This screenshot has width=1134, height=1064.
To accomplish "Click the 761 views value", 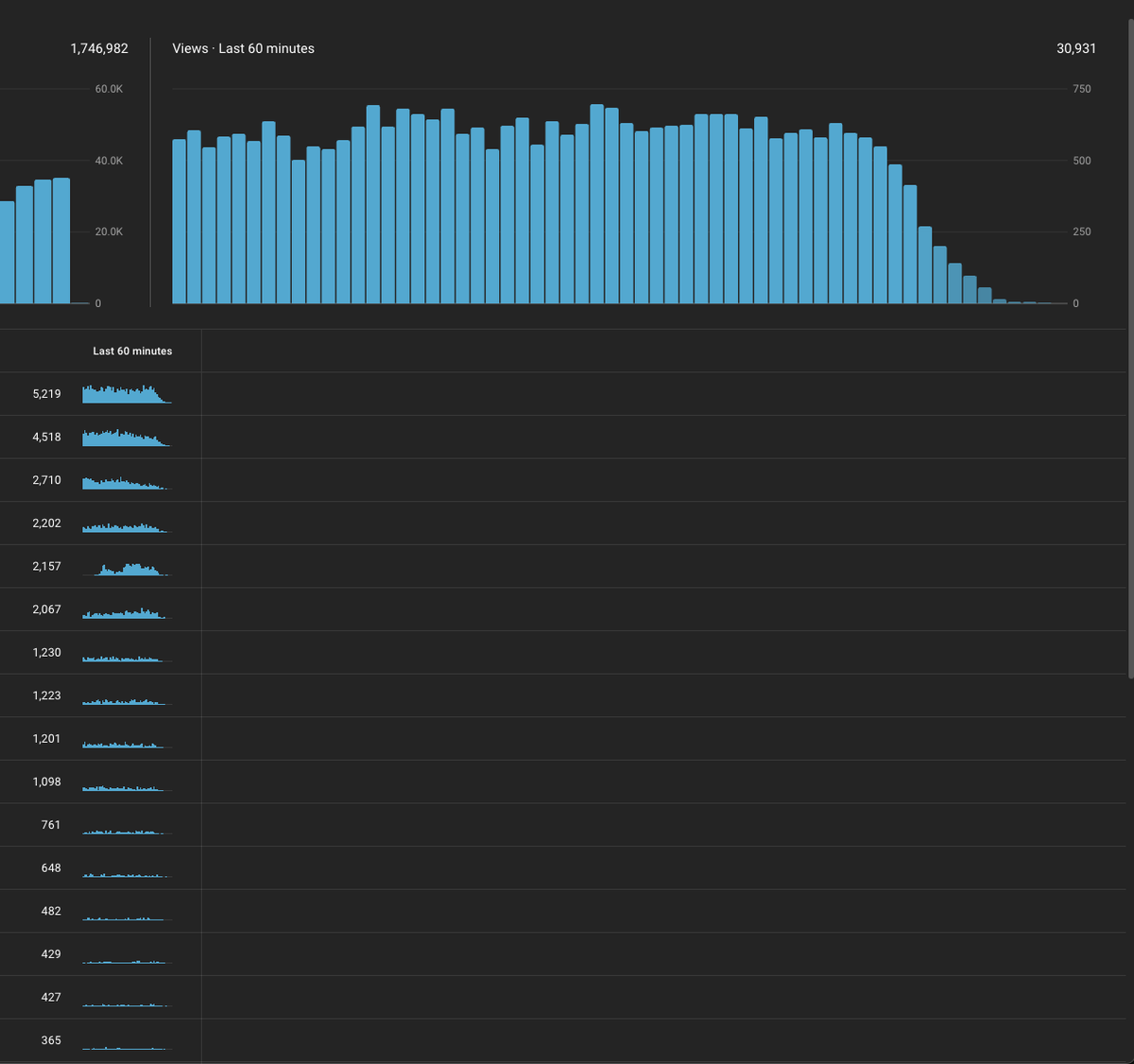I will (51, 825).
